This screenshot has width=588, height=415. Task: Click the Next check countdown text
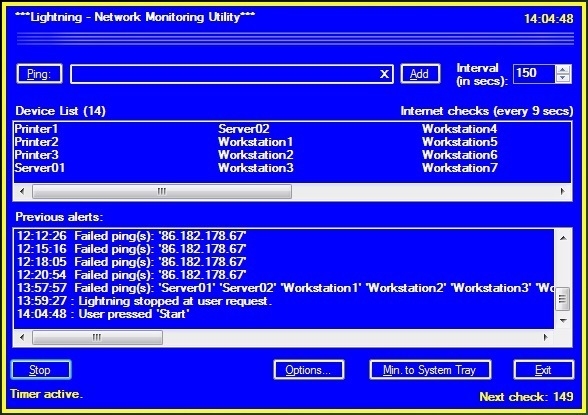tap(526, 397)
